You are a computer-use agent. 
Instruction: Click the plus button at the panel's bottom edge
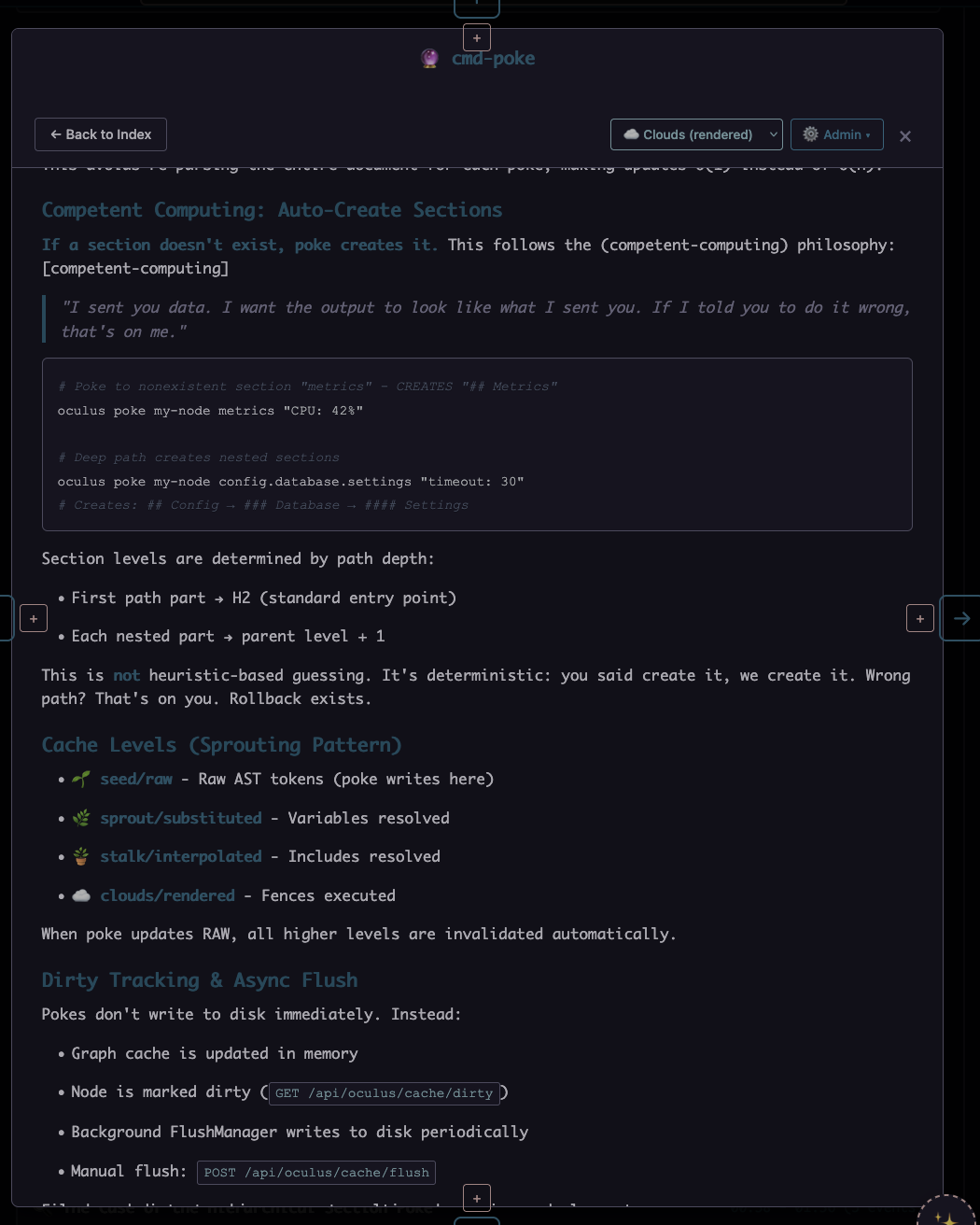point(477,1198)
